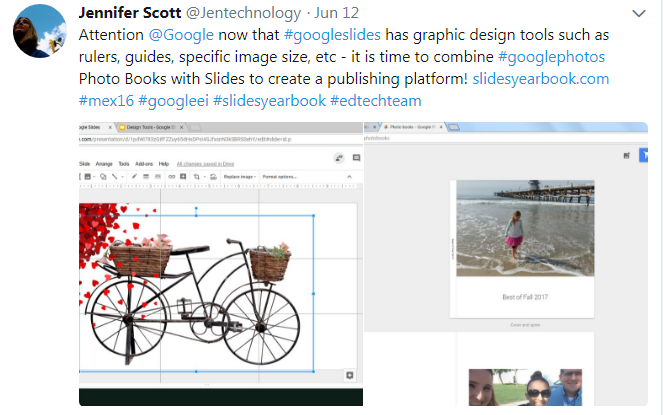Open the tweet options chevron menu
663x415 pixels.
[x=638, y=14]
